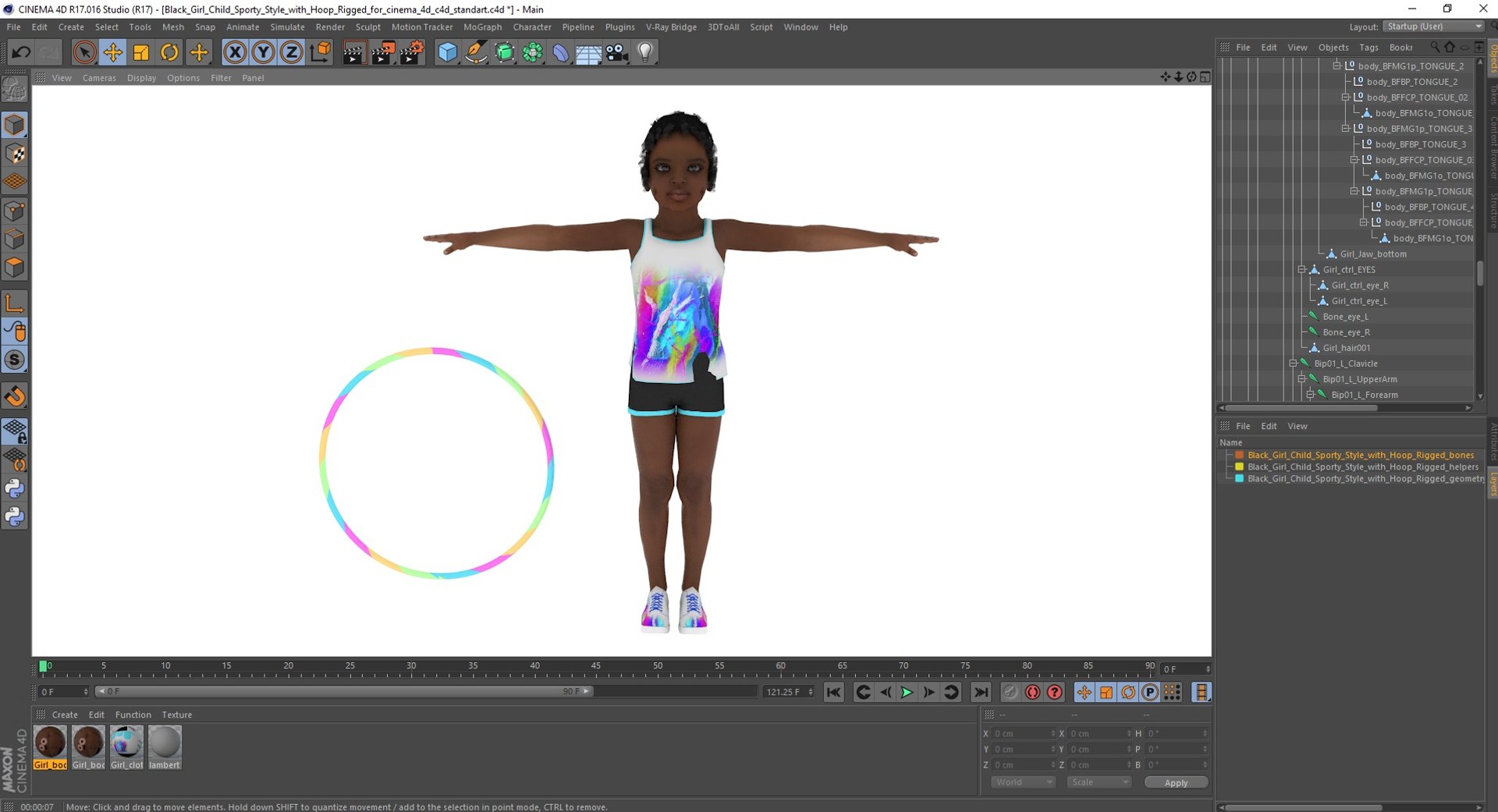
Task: Click cyan swatch of Rigged_geometry layer
Action: 1239,479
